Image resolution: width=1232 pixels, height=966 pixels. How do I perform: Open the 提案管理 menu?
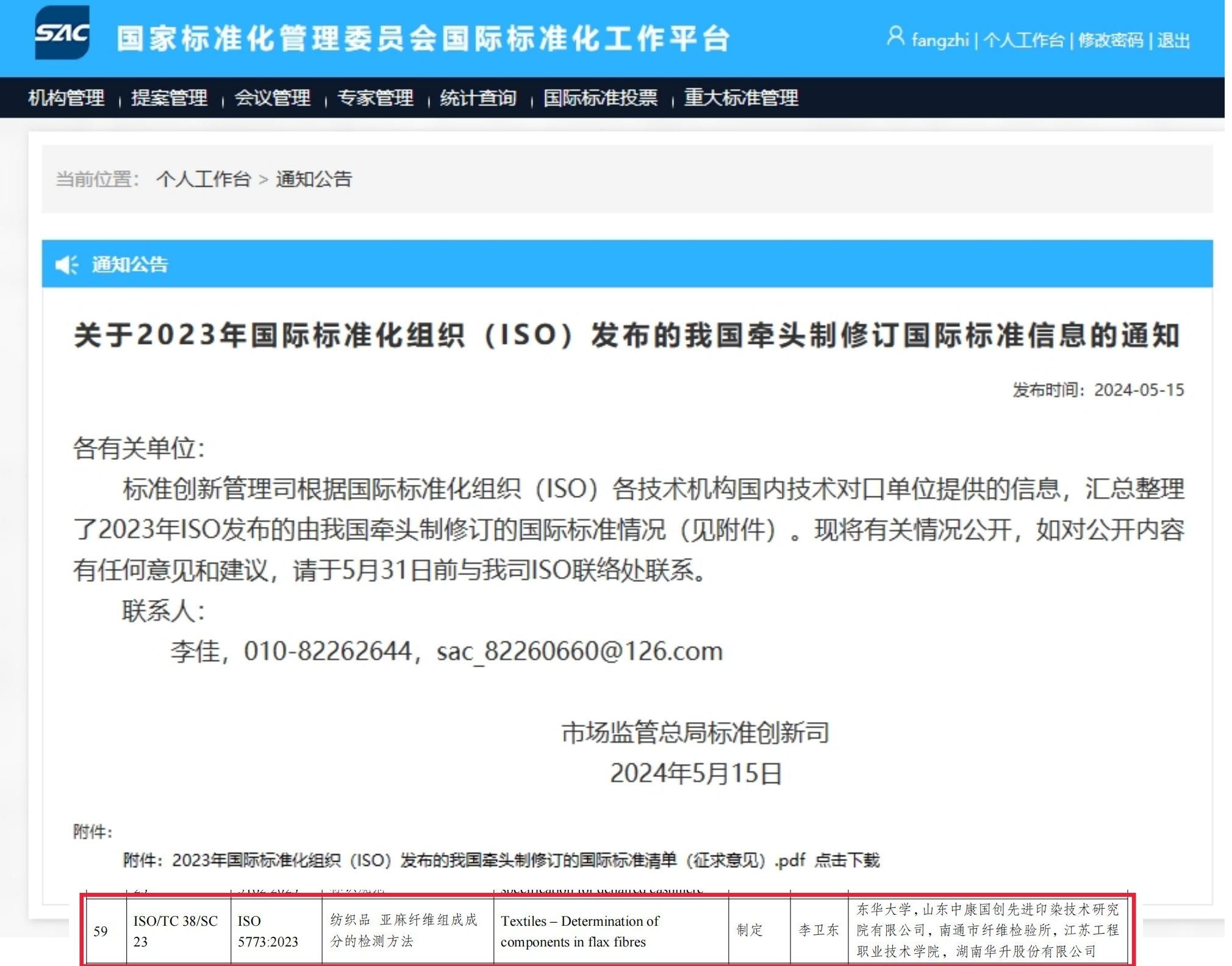[x=170, y=98]
